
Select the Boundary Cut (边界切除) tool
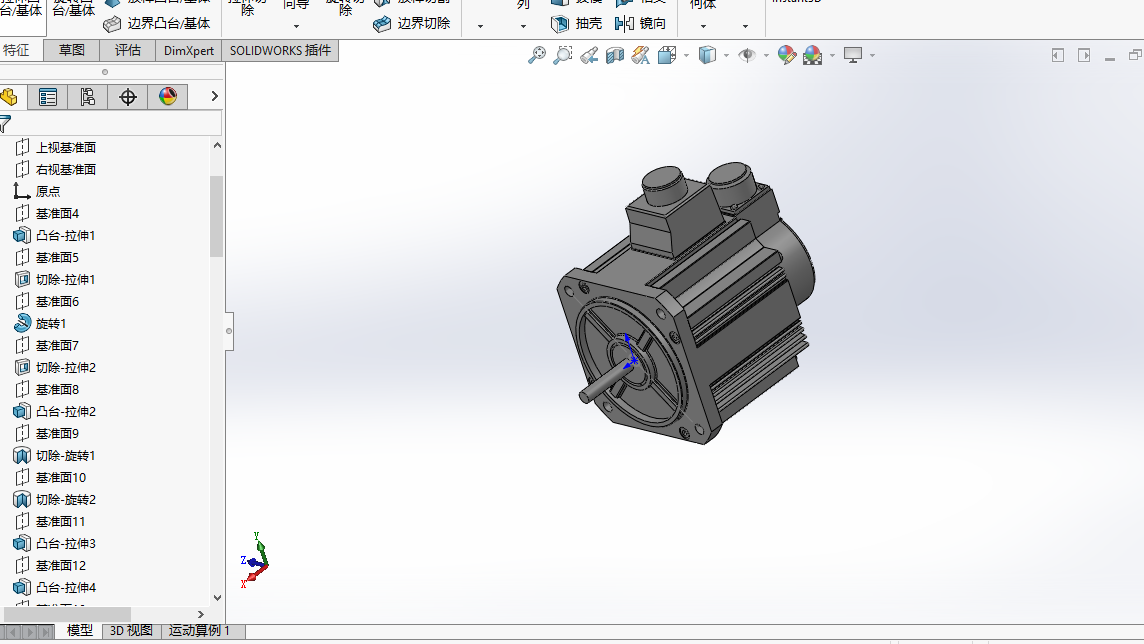click(411, 23)
